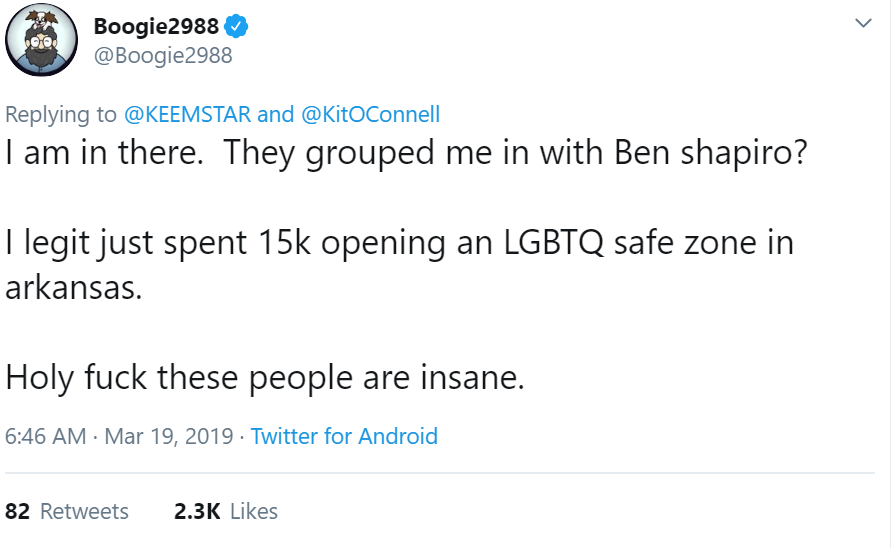The image size is (891, 548).
Task: Click the word 'arkansas.' in the tweet
Action: point(74,288)
